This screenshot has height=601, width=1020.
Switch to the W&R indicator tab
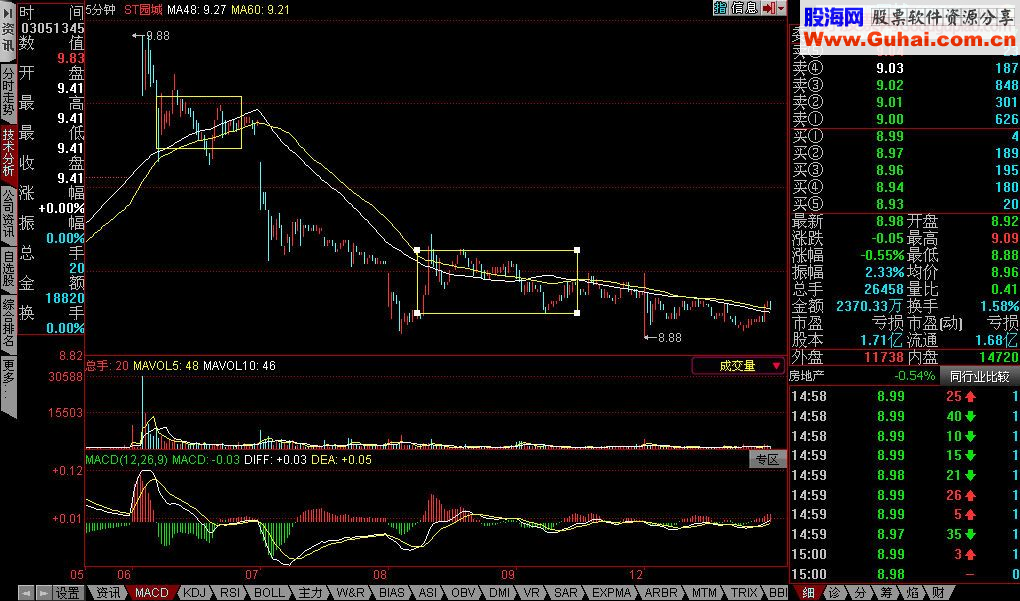(351, 593)
